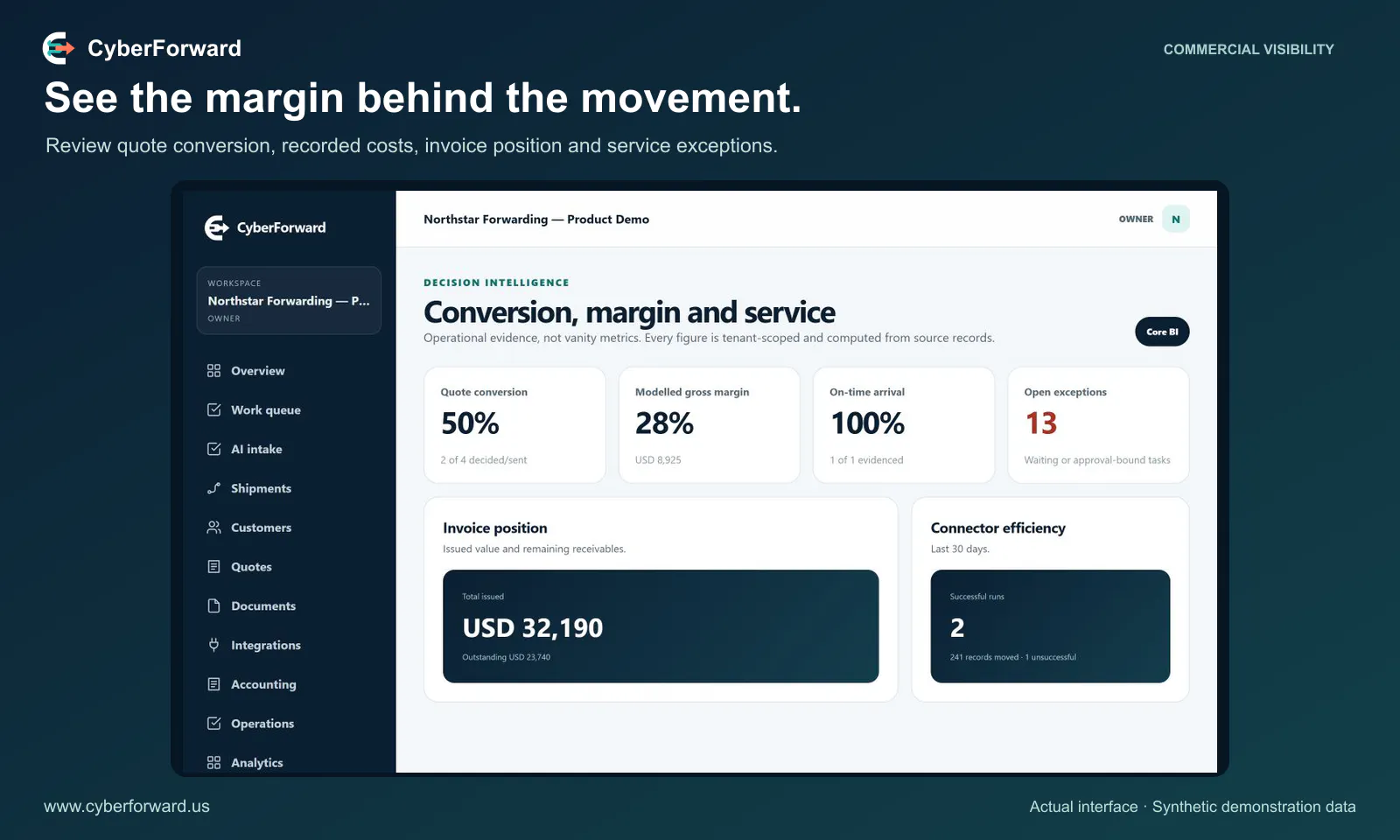Click the Successful runs panel

click(1050, 626)
